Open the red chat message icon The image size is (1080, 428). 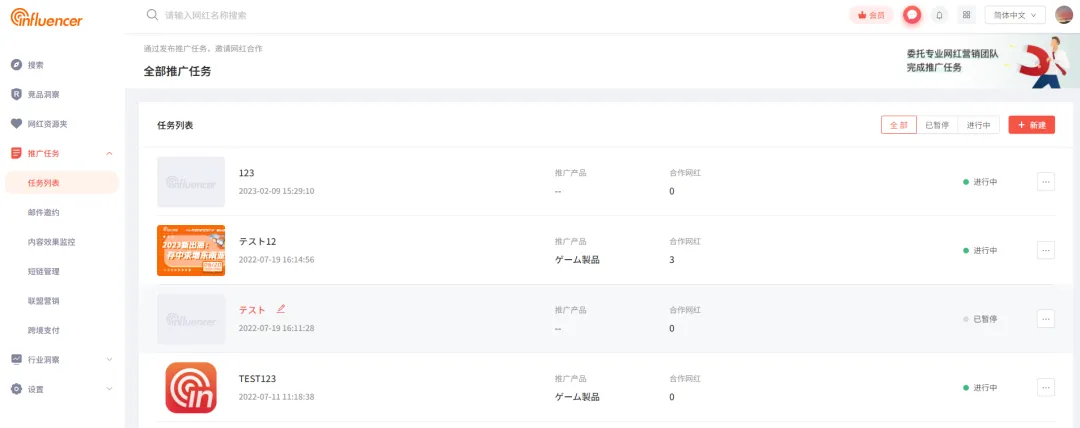(x=913, y=15)
